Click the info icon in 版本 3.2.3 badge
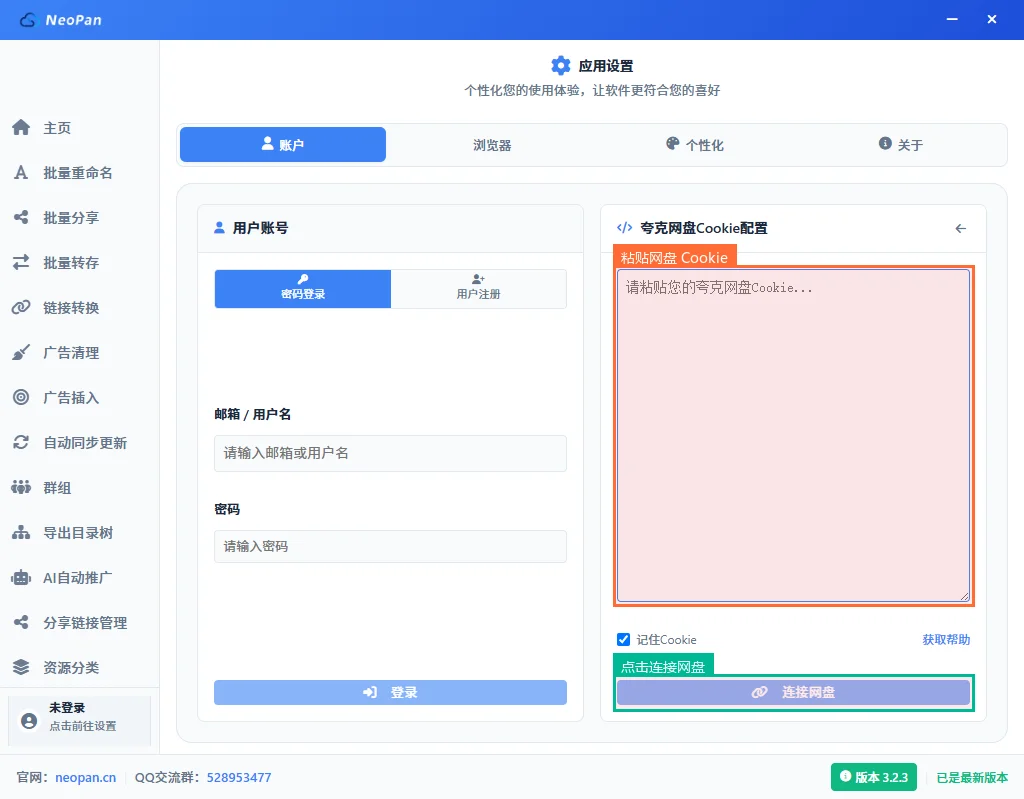The image size is (1024, 799). click(845, 776)
